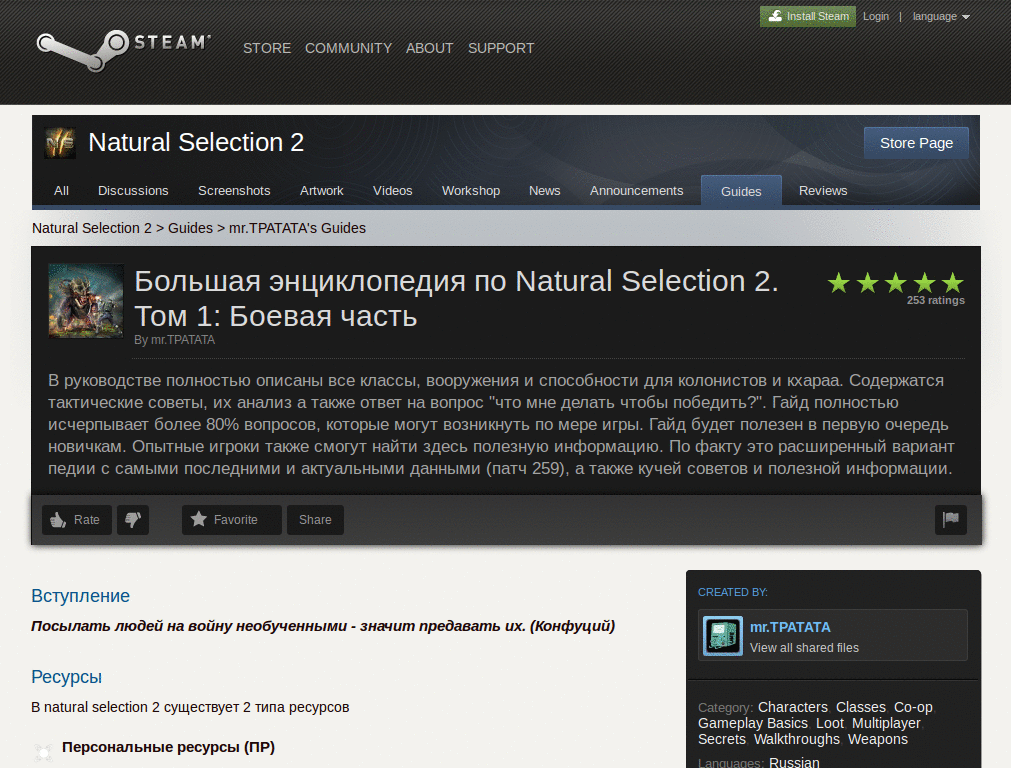Image resolution: width=1024 pixels, height=768 pixels.
Task: Switch to the Screenshots tab
Action: coord(234,191)
